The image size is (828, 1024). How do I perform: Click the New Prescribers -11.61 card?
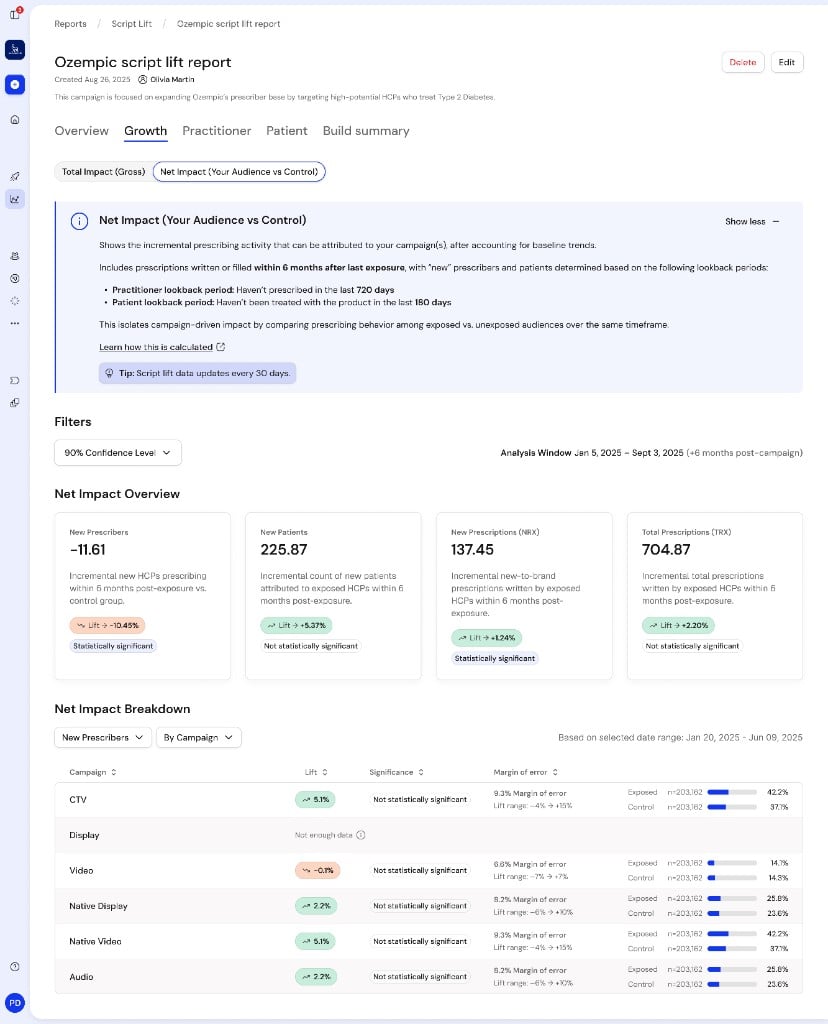(x=142, y=596)
